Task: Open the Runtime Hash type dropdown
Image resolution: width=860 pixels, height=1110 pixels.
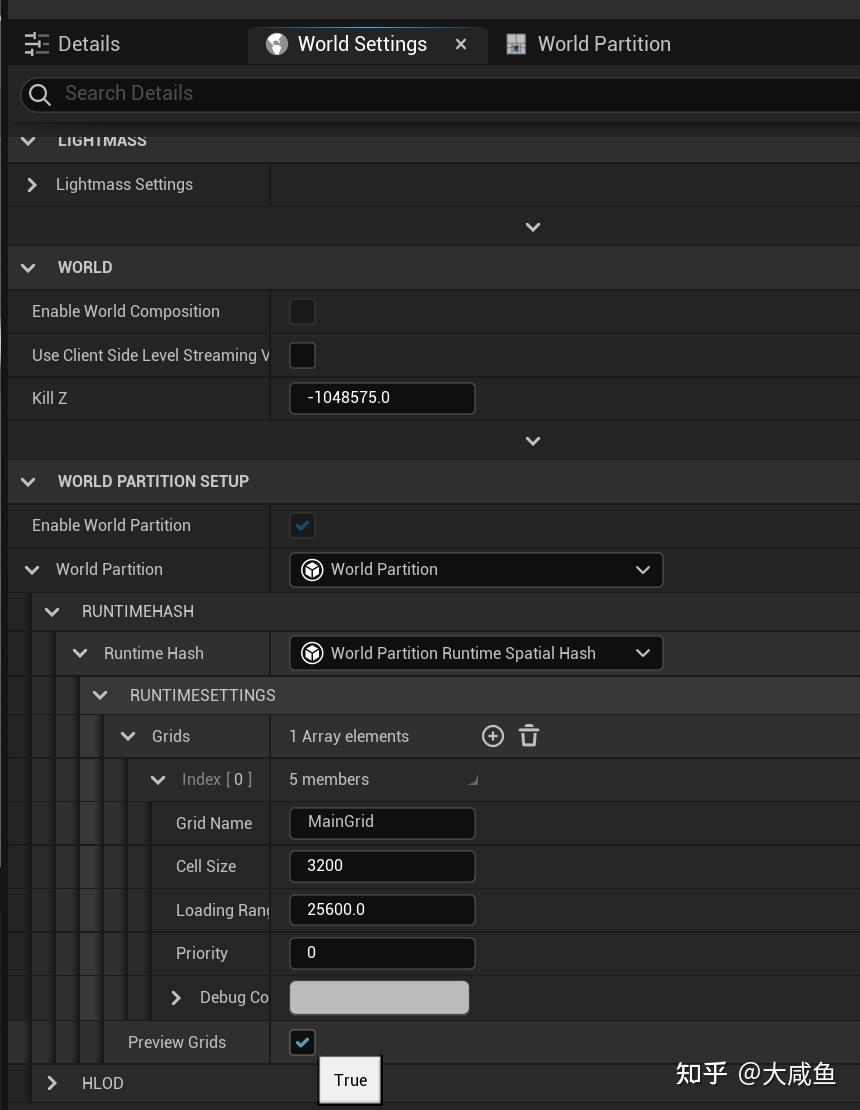Action: click(x=642, y=654)
